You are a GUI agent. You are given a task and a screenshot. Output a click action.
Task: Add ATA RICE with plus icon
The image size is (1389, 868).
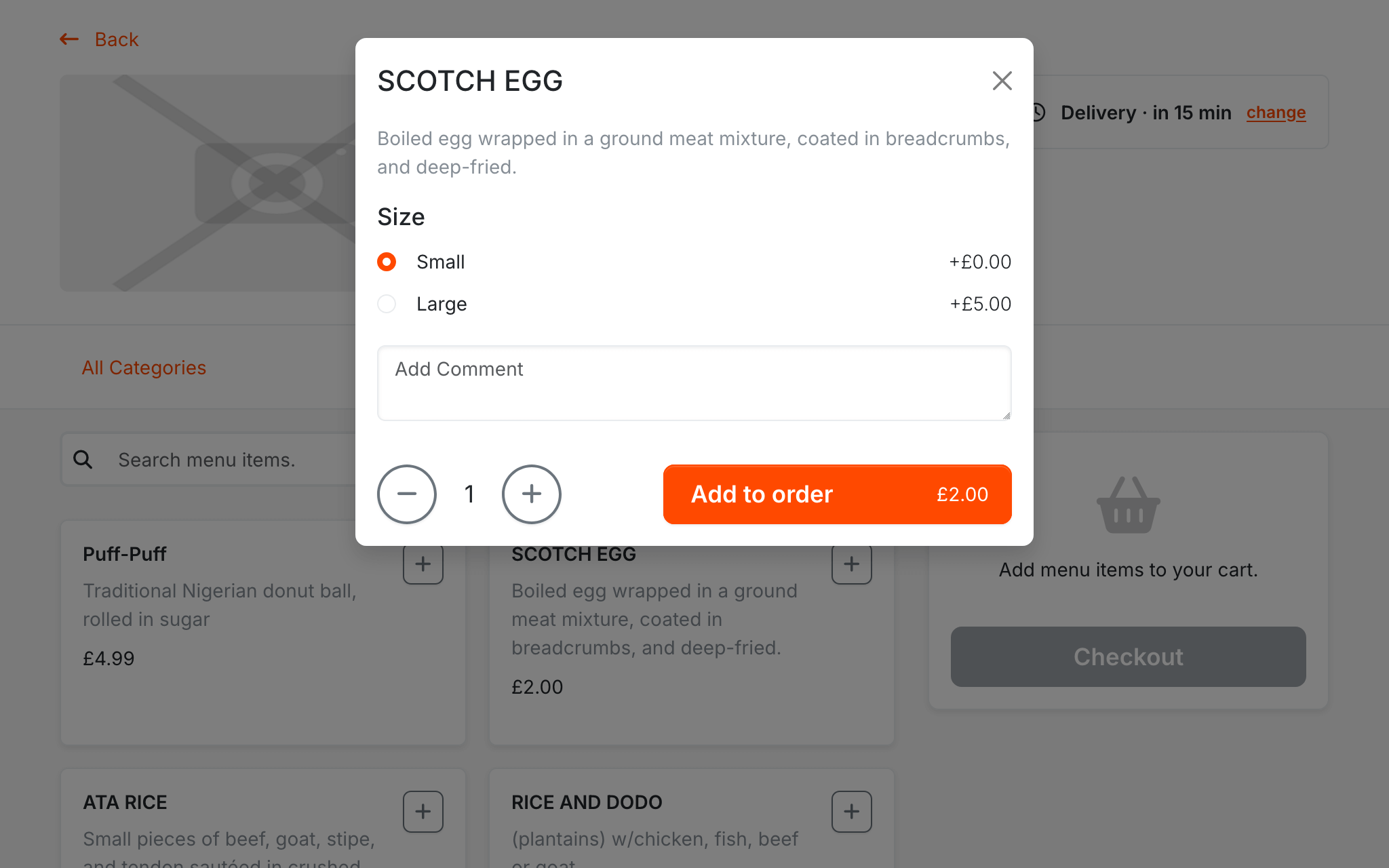423,811
